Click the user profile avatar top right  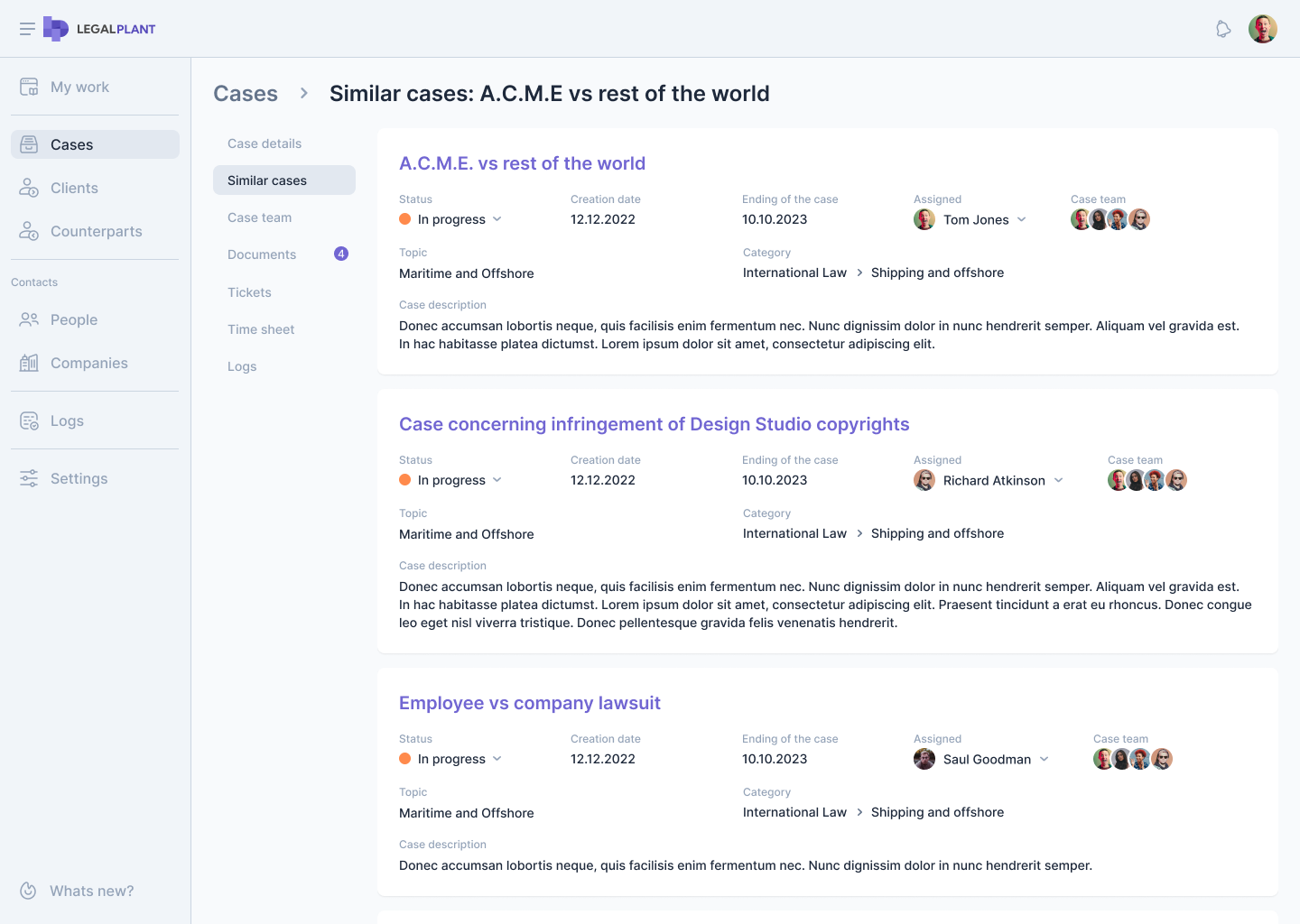[x=1262, y=29]
